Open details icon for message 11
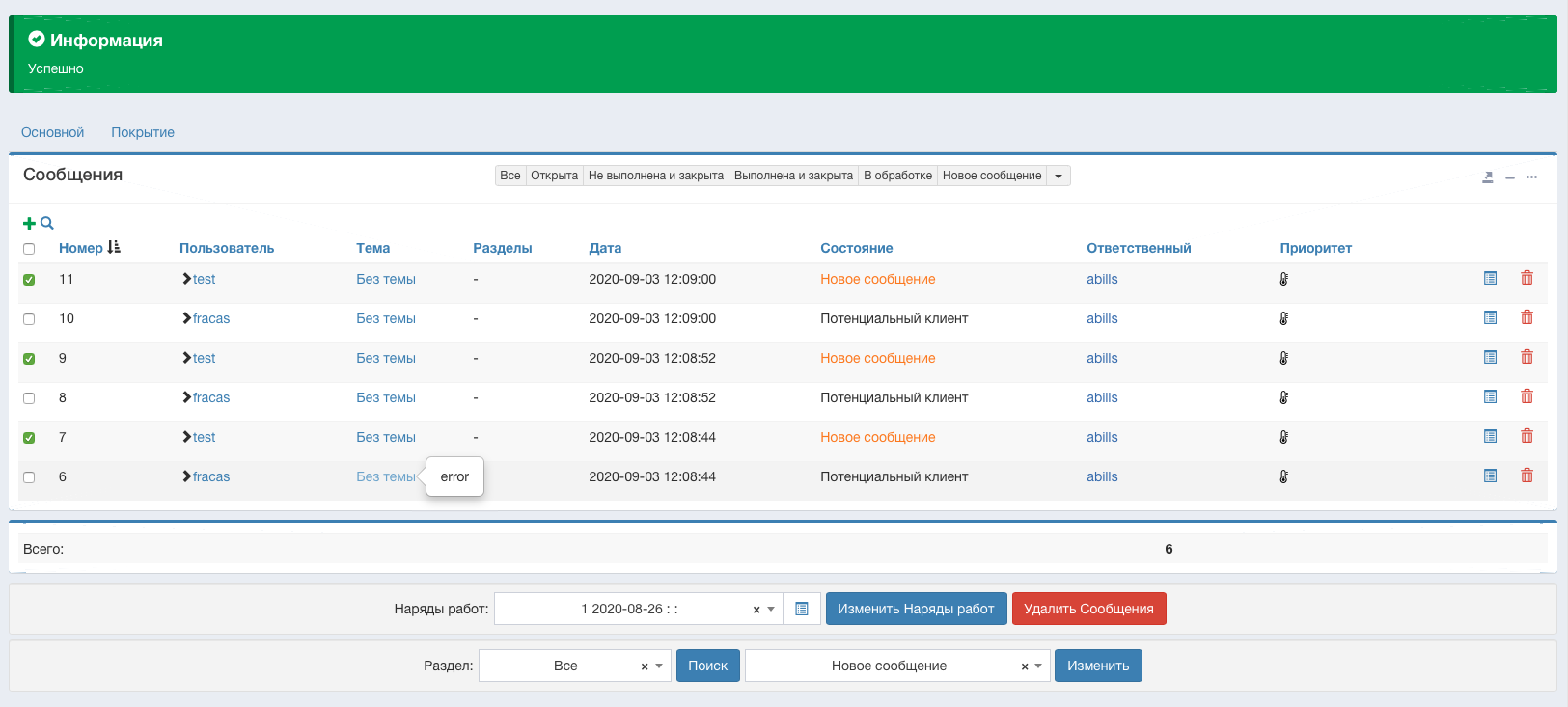This screenshot has height=707, width=1568. [1490, 278]
